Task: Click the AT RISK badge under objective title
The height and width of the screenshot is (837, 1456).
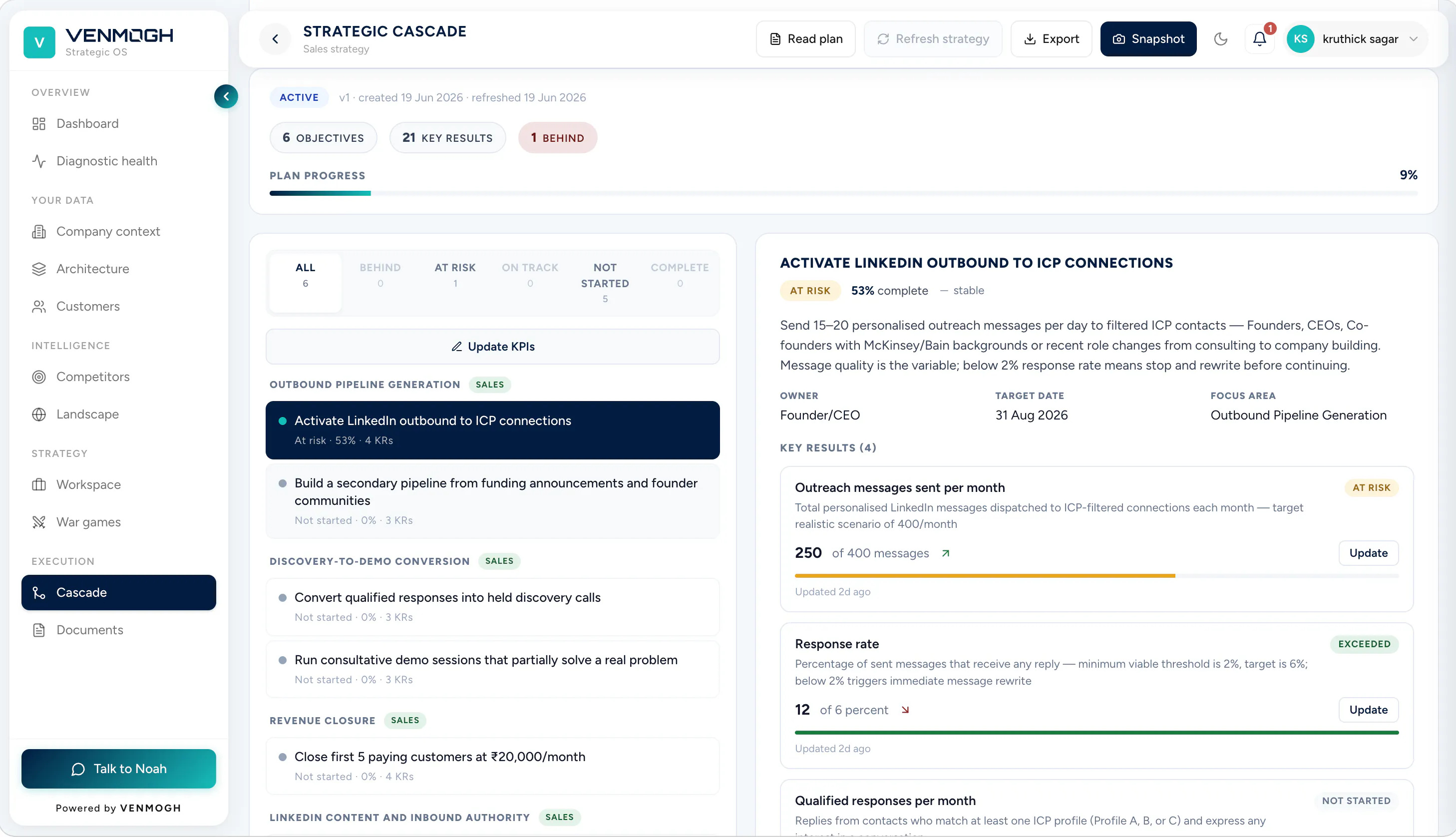Action: tap(809, 290)
